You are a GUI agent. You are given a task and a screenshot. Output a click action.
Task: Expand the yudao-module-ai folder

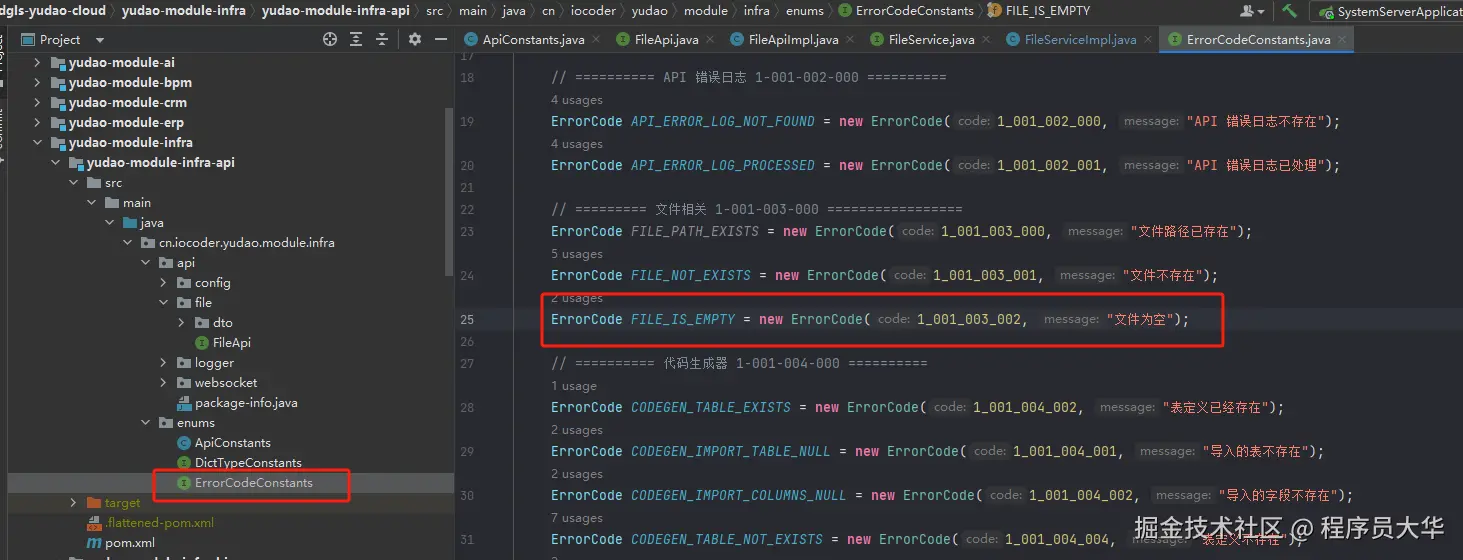point(37,62)
